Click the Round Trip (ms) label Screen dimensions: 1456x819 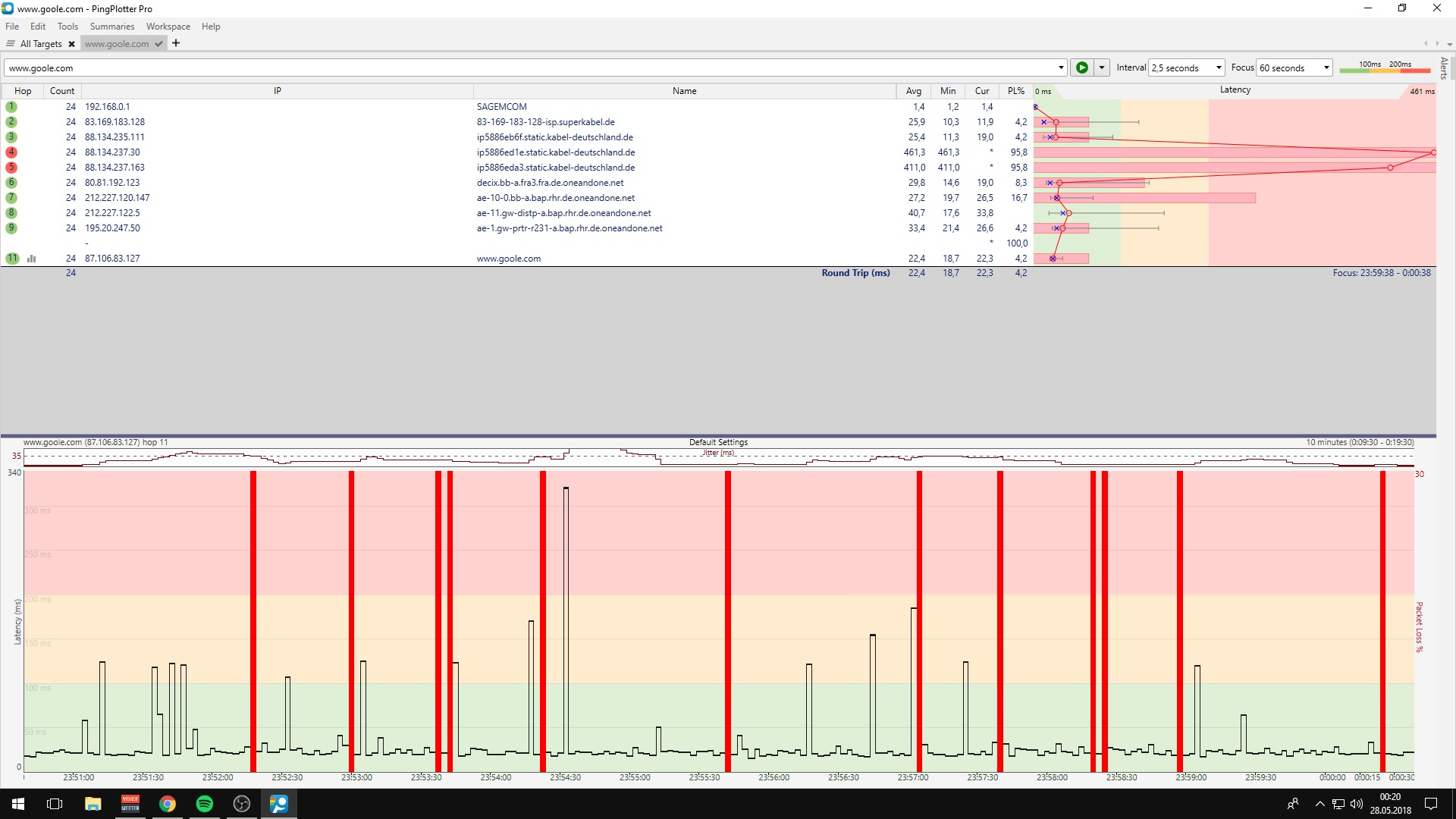[855, 273]
